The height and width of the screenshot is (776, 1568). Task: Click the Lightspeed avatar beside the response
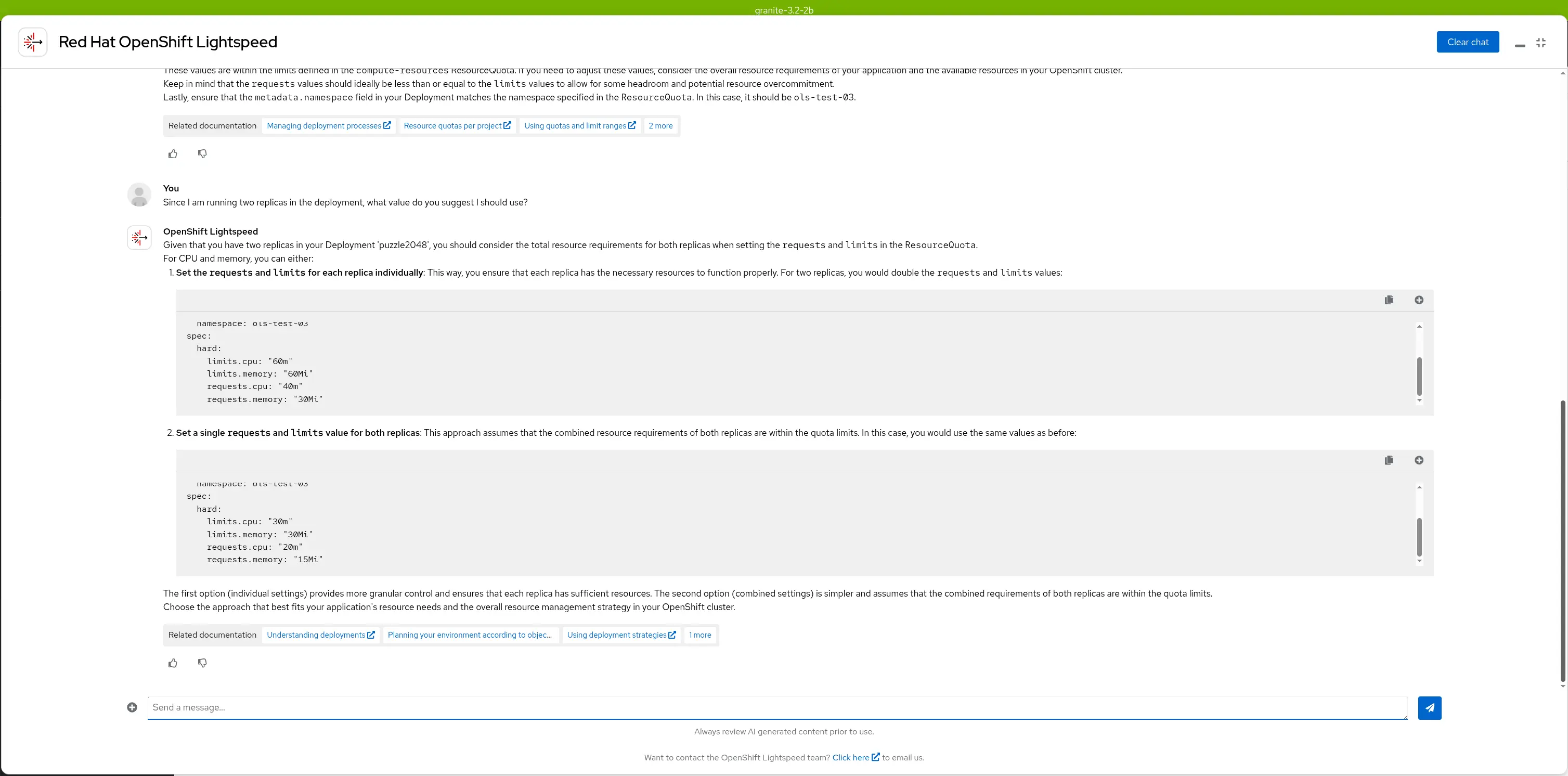point(139,237)
